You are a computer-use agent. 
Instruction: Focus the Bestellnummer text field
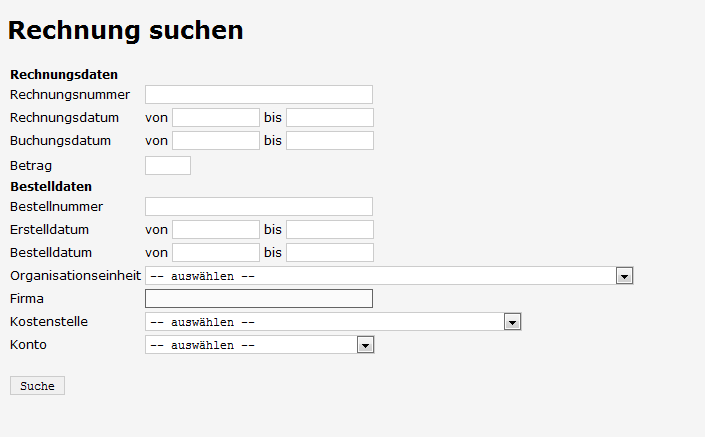[258, 207]
